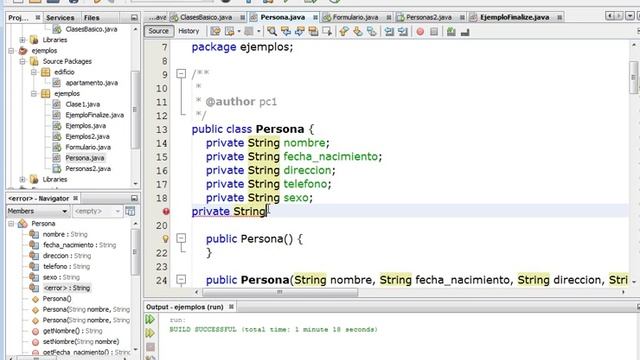Open the EjemploFinalize.java editor tab
Image resolution: width=640 pixels, height=360 pixels.
coord(514,17)
